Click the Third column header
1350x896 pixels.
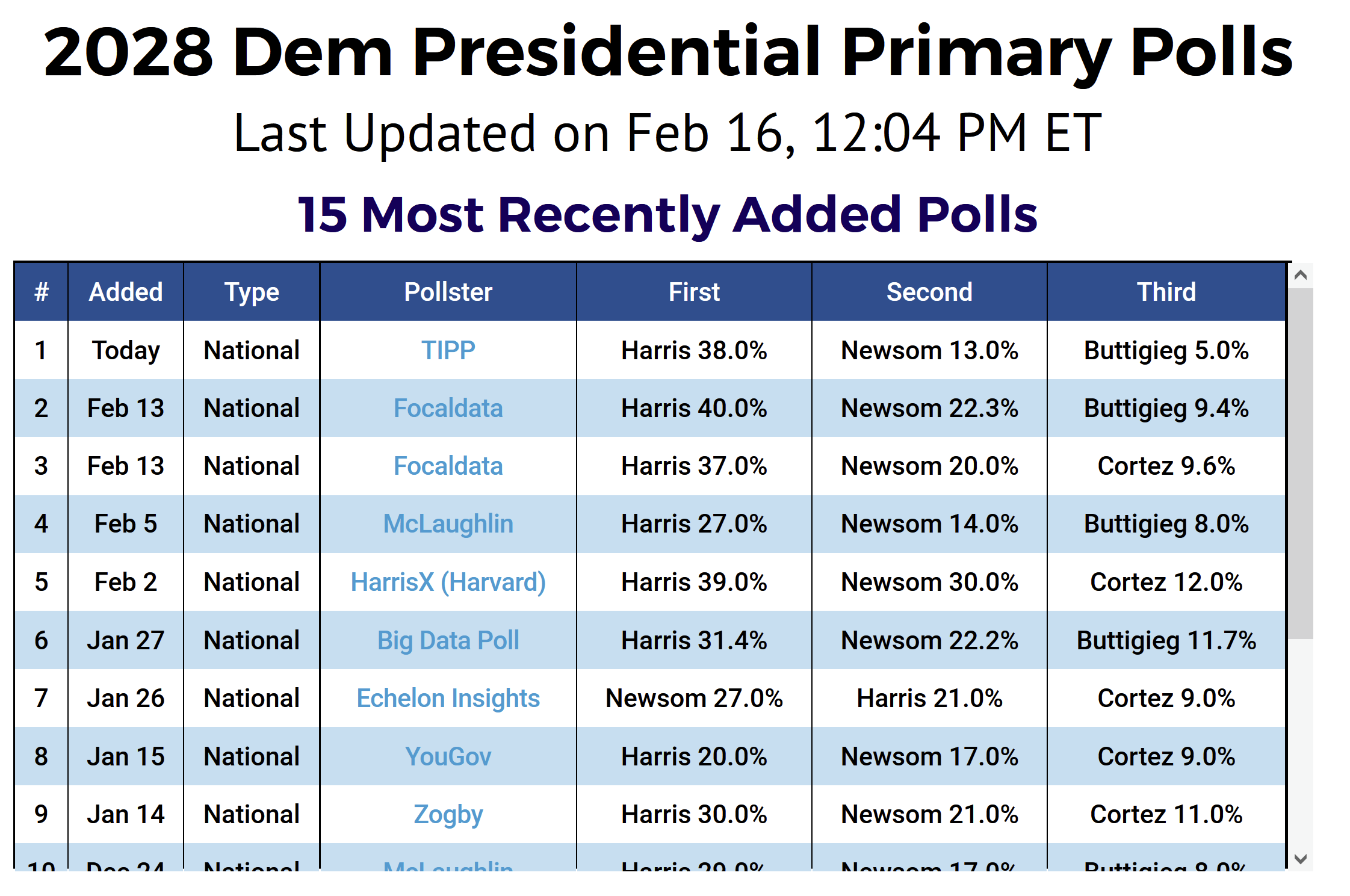tap(1166, 292)
